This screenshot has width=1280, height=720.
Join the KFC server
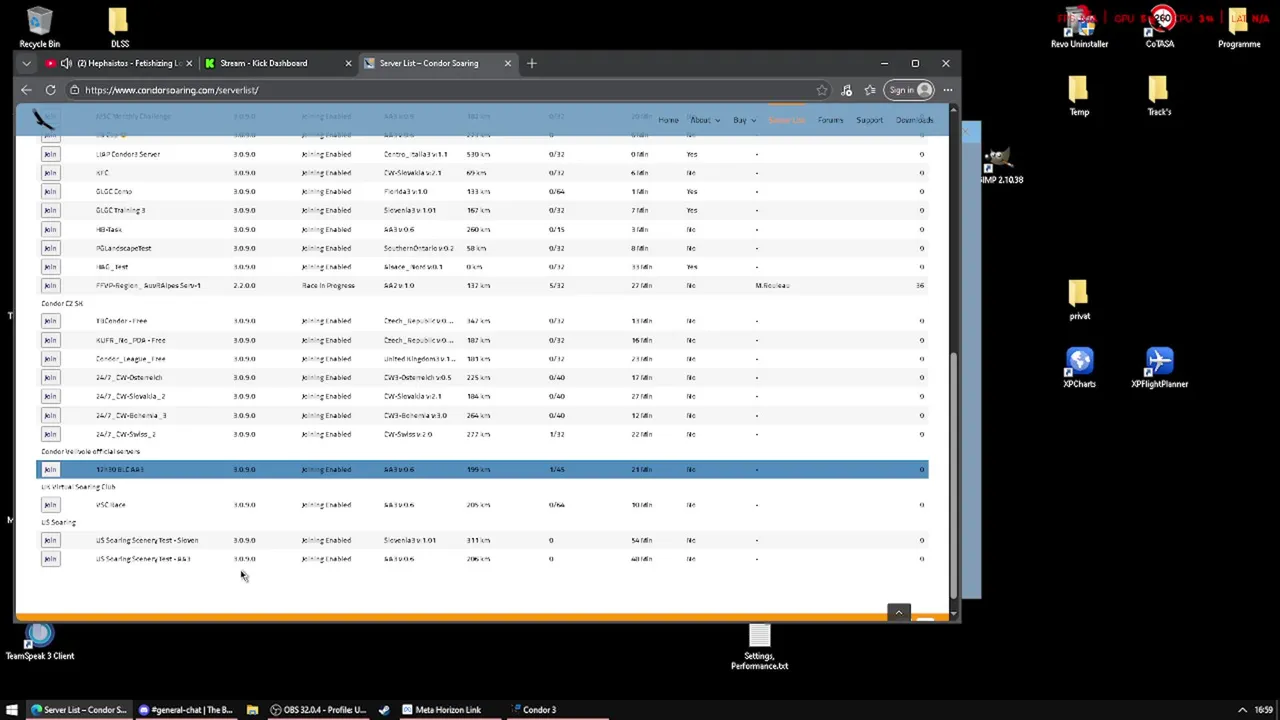point(50,173)
